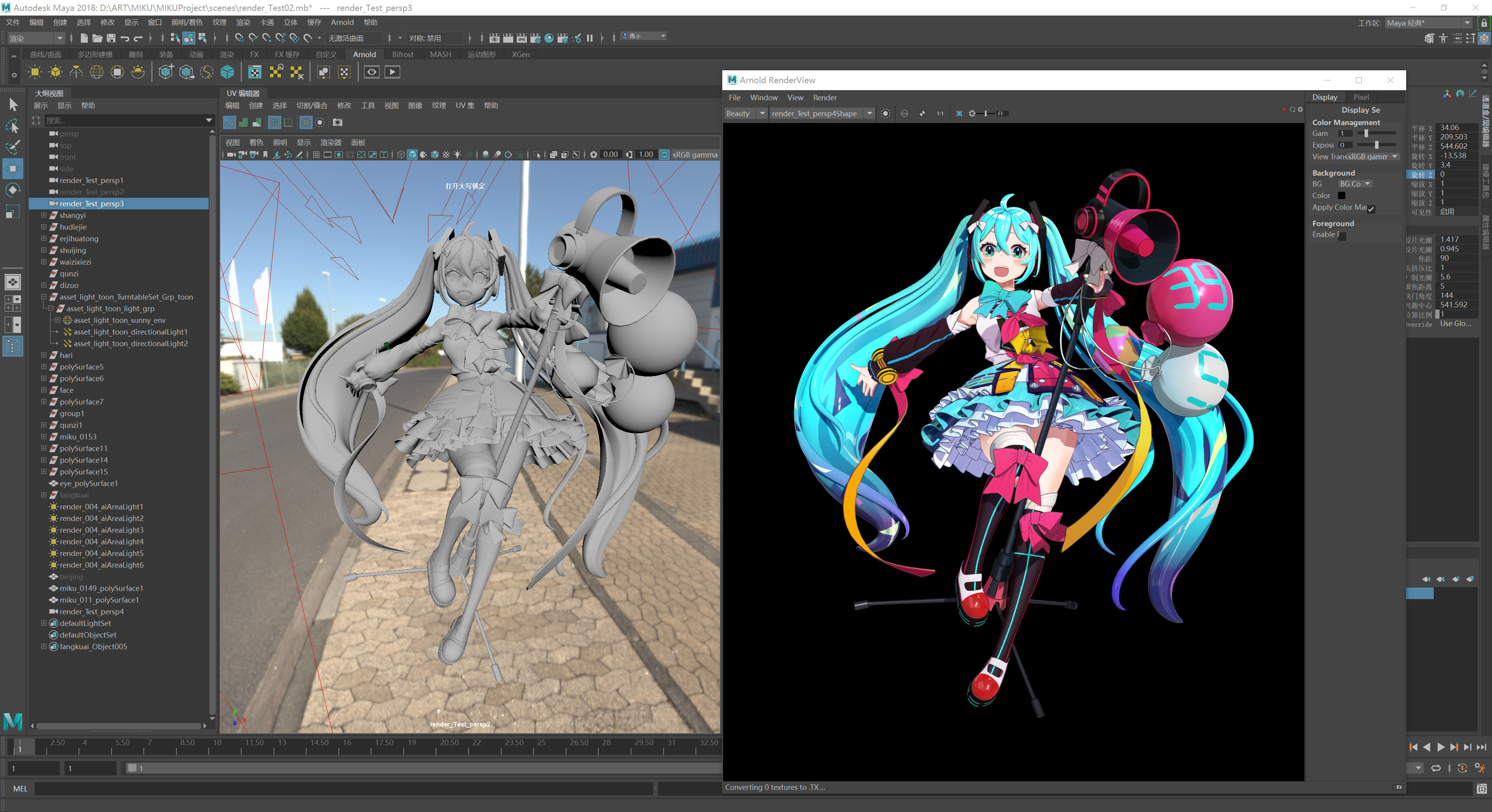This screenshot has height=812, width=1492.
Task: Open the Arnold shelf tab
Action: click(x=364, y=54)
